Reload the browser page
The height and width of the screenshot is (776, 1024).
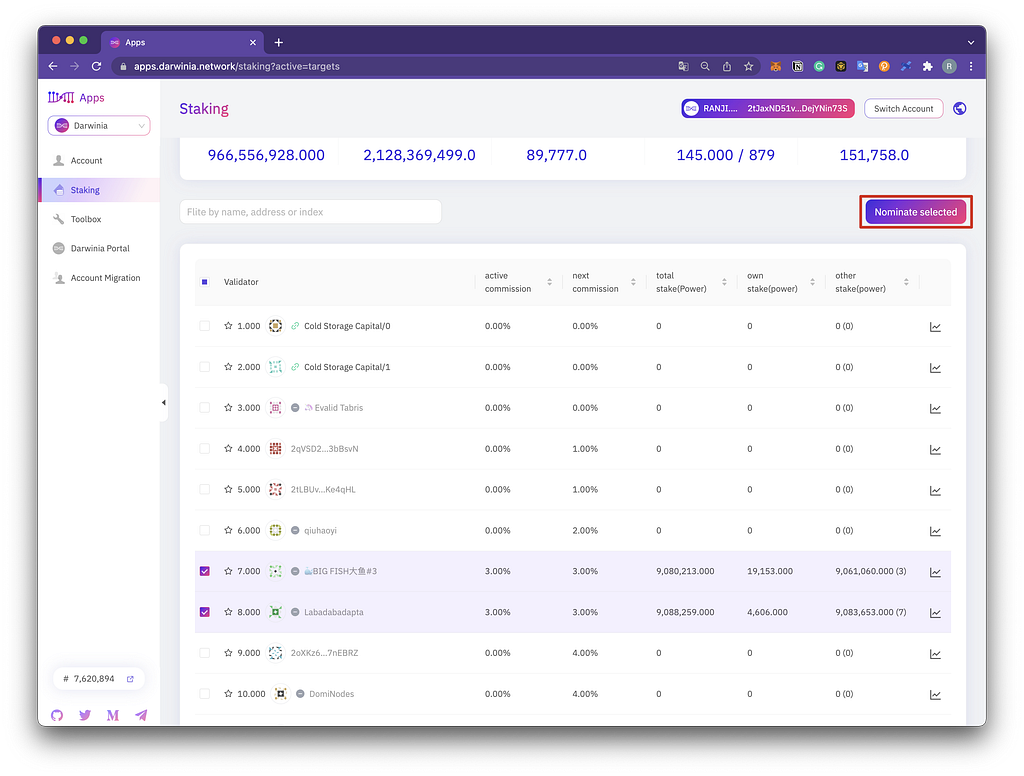(x=96, y=66)
